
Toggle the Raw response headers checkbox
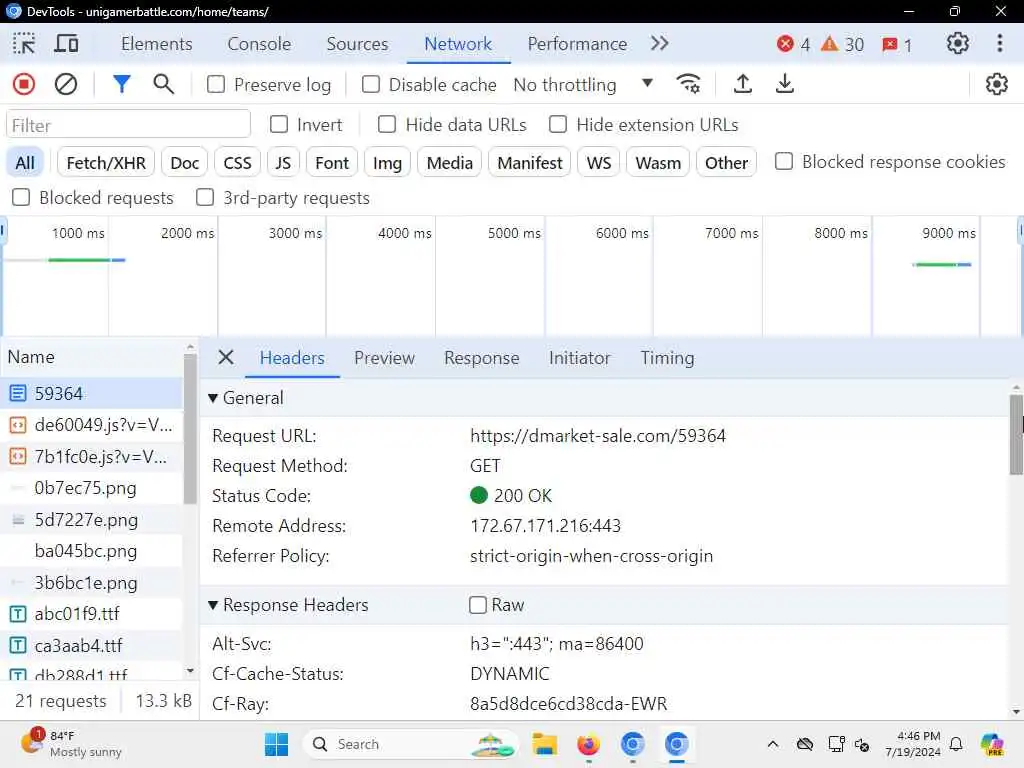click(478, 605)
